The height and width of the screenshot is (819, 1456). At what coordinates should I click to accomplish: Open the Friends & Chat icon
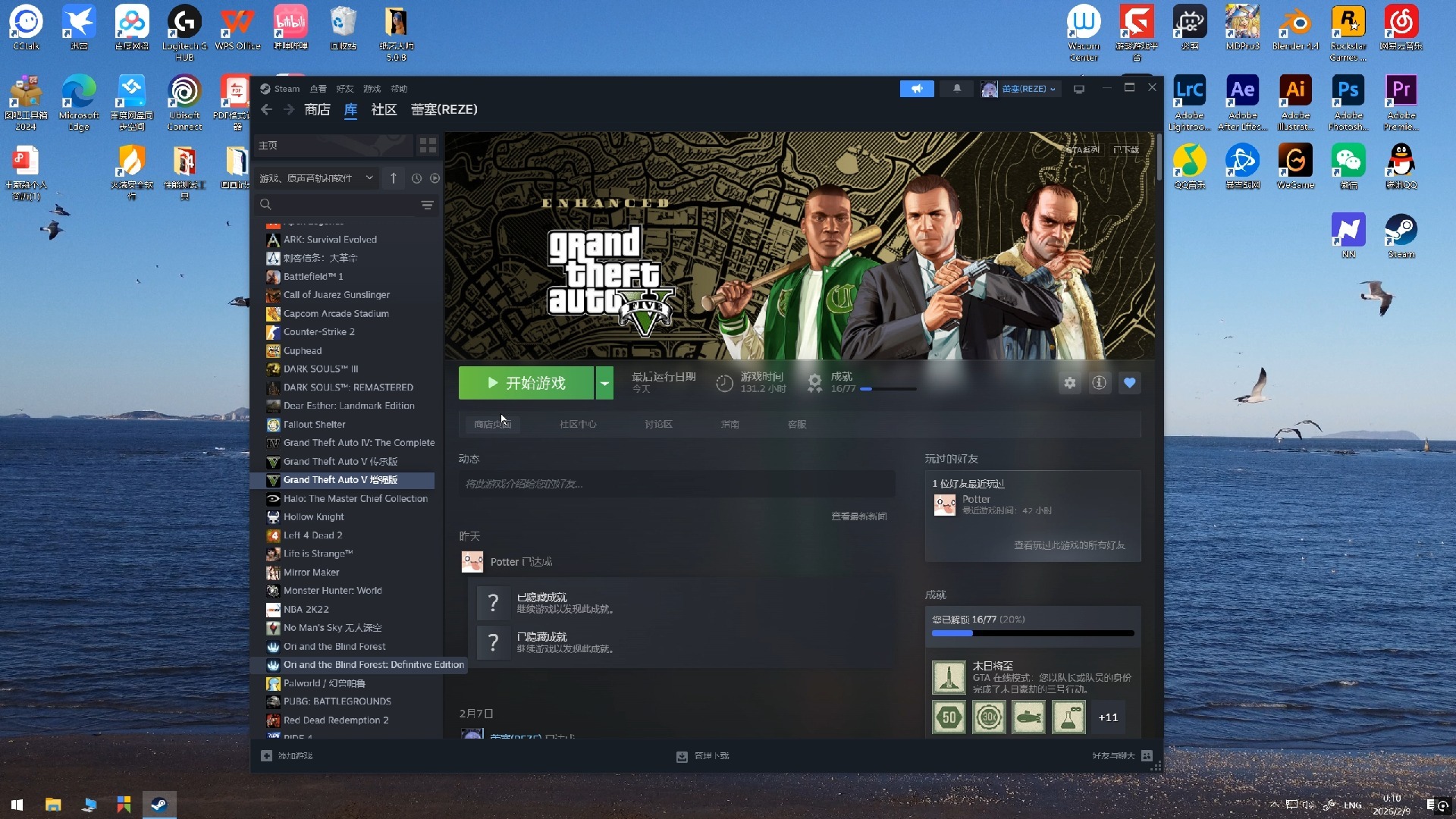click(x=1147, y=756)
